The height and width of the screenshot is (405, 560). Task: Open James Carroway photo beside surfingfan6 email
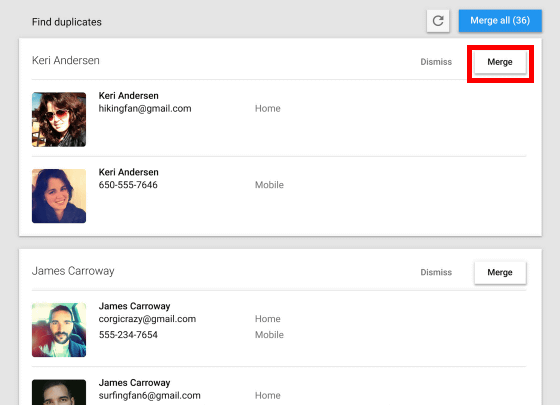(59, 392)
